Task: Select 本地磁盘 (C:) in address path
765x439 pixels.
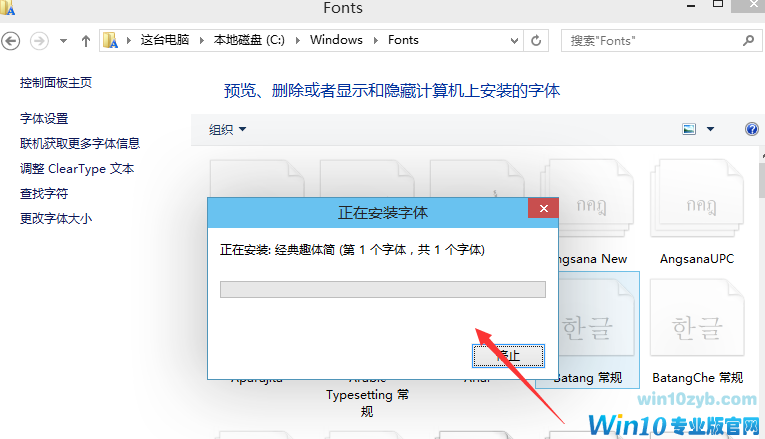Action: coord(248,40)
